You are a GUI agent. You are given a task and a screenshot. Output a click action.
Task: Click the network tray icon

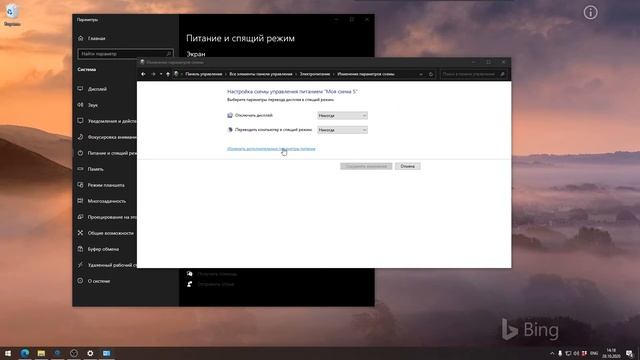[x=568, y=353]
